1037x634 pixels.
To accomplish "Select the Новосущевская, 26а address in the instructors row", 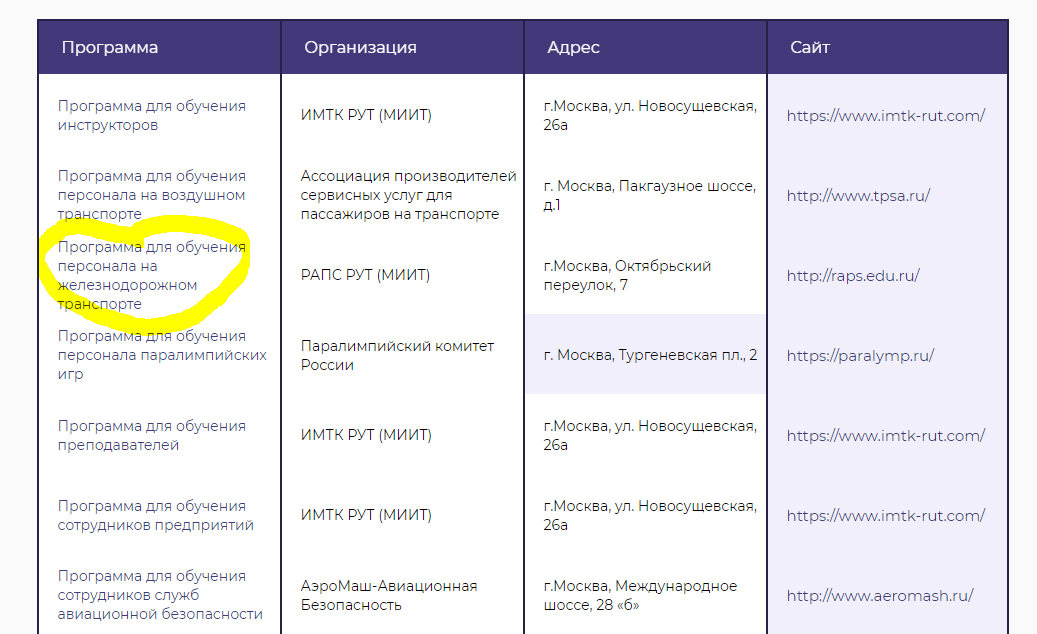I will tap(650, 116).
